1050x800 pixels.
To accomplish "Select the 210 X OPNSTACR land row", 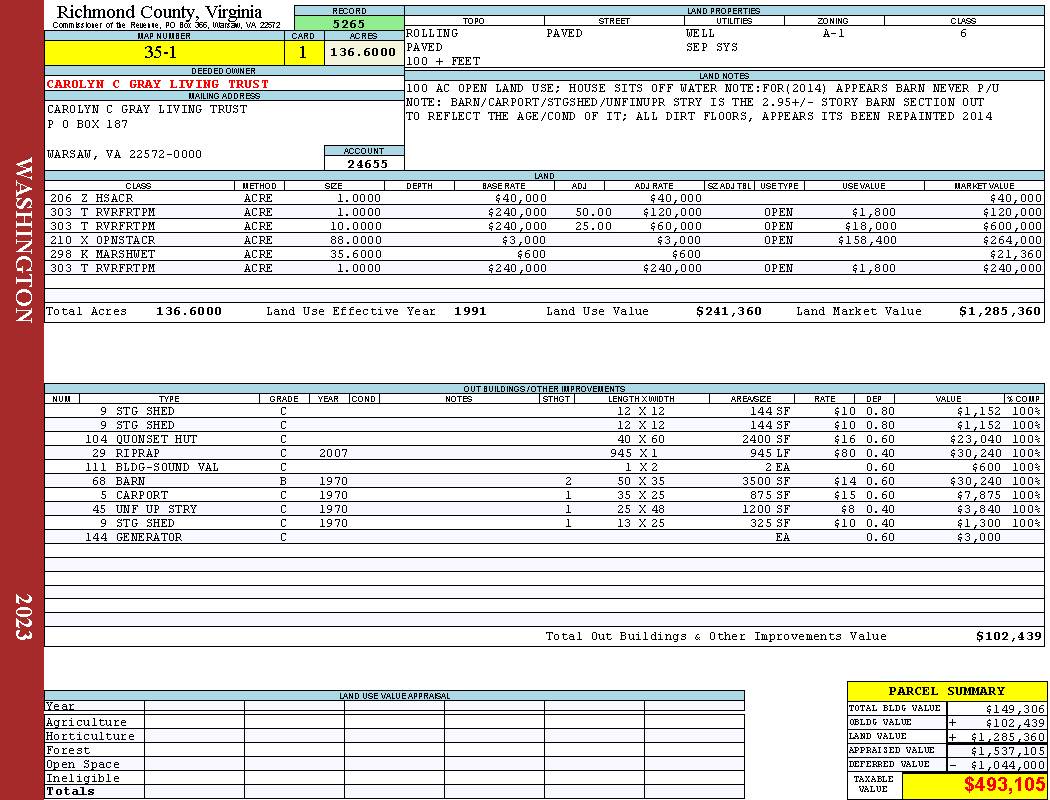I will (x=544, y=240).
